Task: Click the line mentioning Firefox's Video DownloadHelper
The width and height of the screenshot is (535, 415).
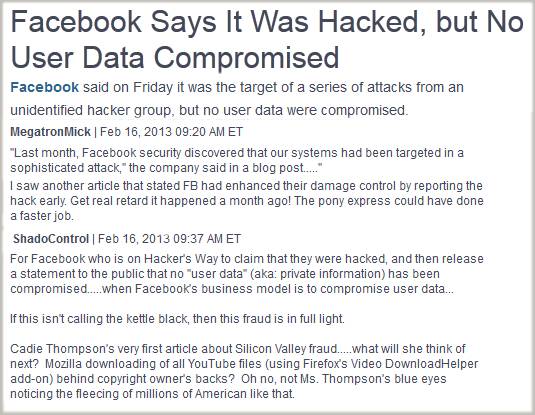Action: (244, 364)
